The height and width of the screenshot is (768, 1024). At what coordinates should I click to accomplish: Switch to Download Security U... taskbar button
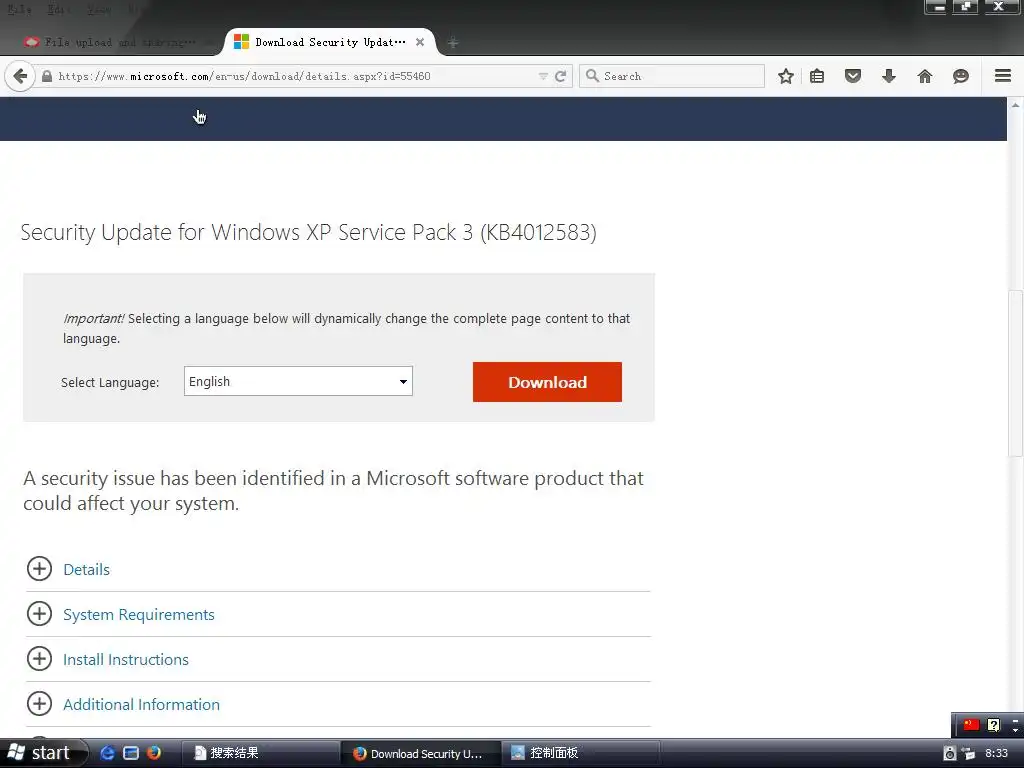pyautogui.click(x=421, y=753)
